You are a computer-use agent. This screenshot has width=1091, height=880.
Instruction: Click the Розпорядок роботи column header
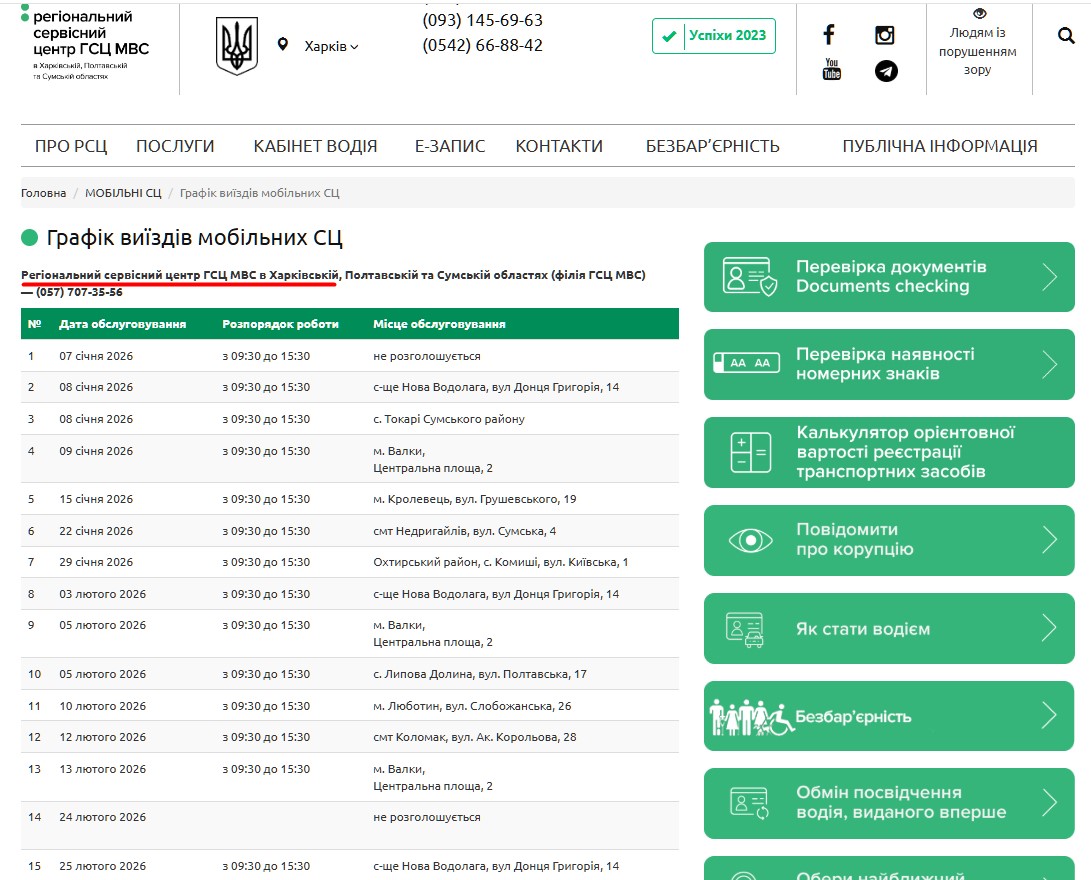pyautogui.click(x=280, y=324)
